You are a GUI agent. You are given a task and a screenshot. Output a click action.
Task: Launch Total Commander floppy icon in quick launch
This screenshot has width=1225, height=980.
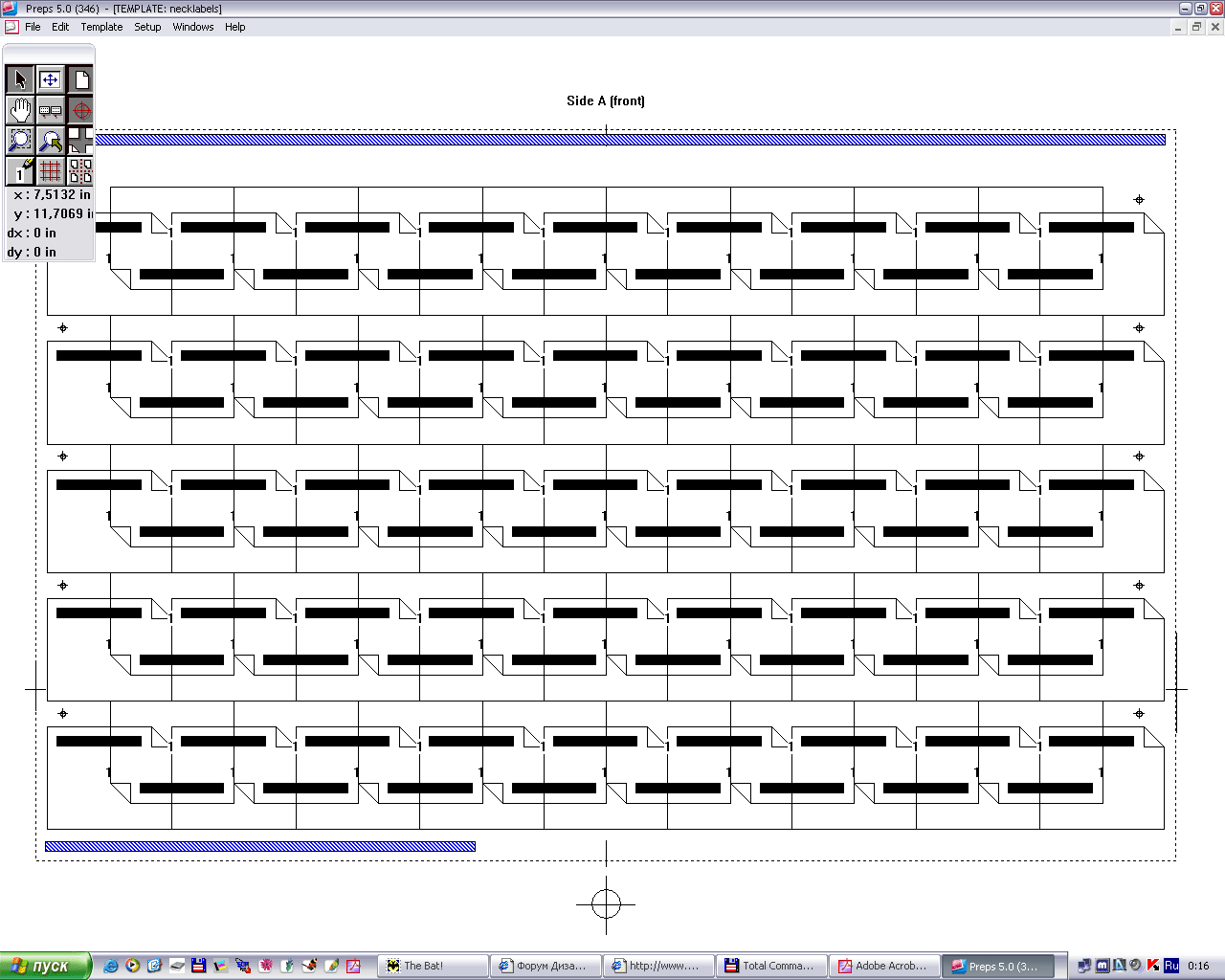coord(199,967)
